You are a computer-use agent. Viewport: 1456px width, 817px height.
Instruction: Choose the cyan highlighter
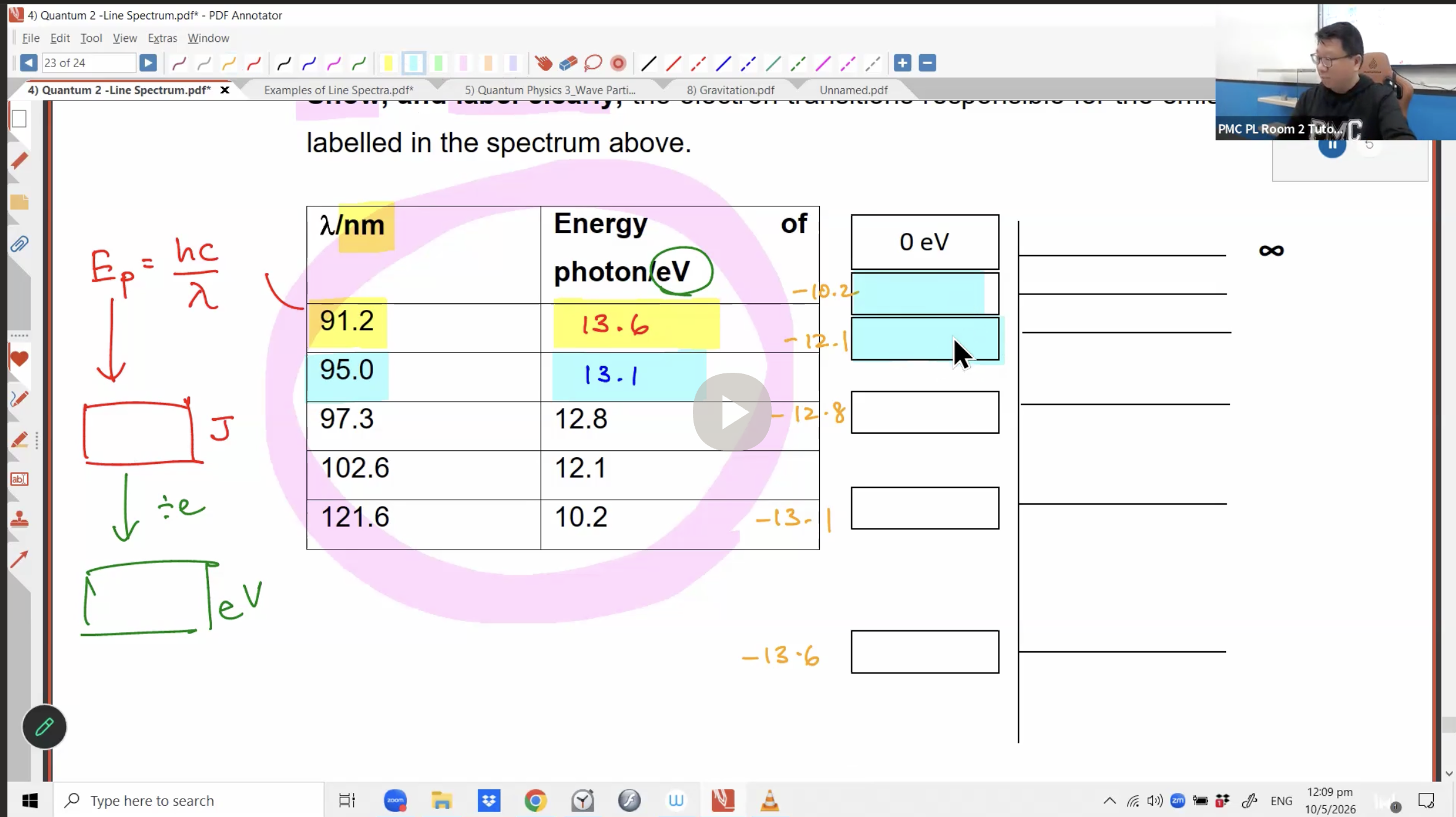click(414, 63)
